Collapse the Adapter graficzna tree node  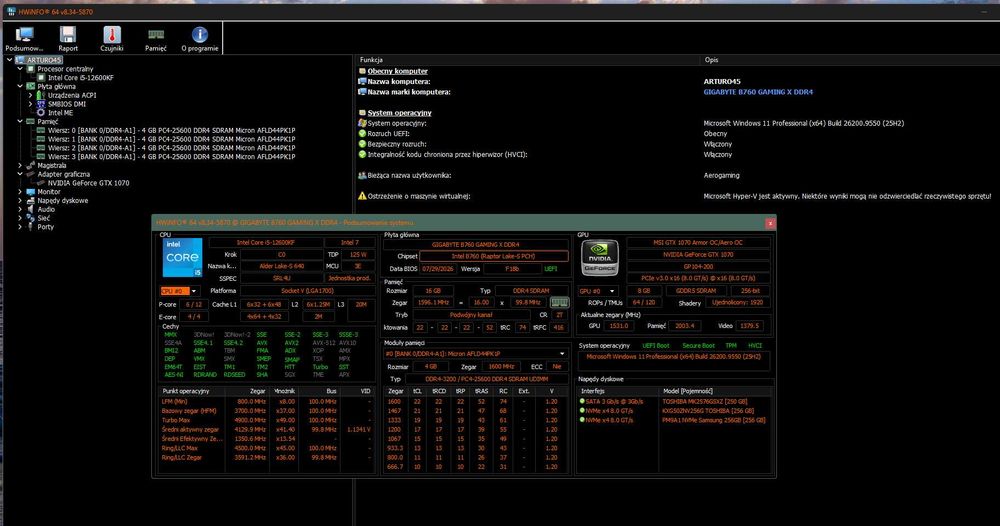click(x=20, y=174)
